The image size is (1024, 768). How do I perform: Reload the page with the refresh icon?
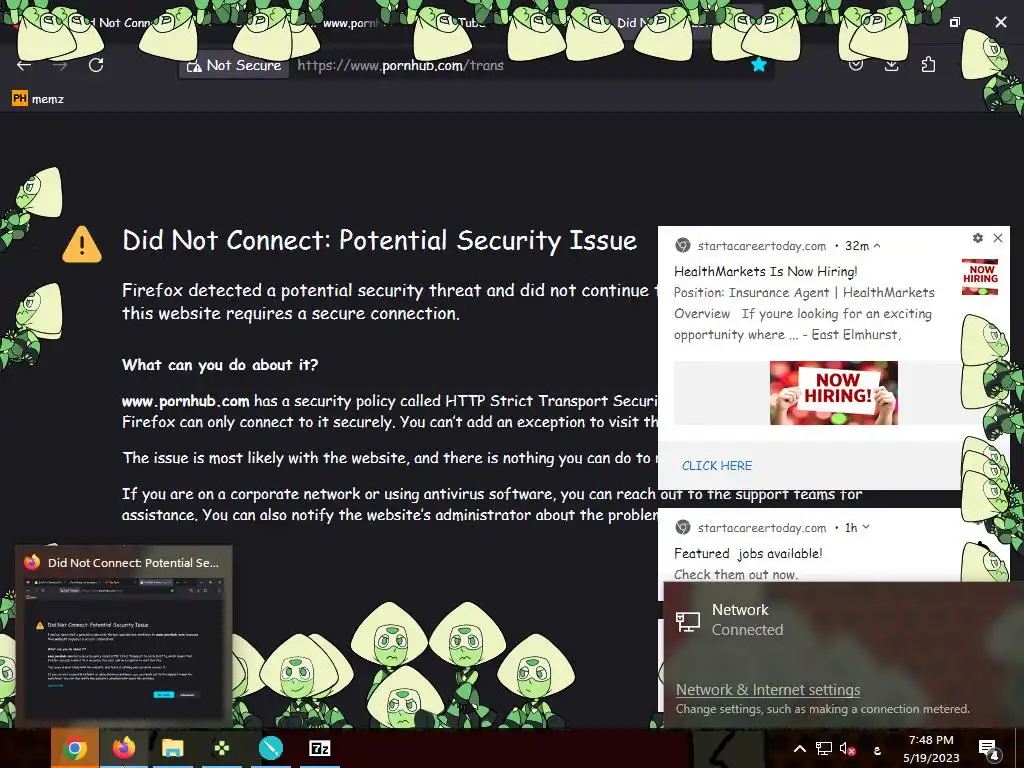96,65
